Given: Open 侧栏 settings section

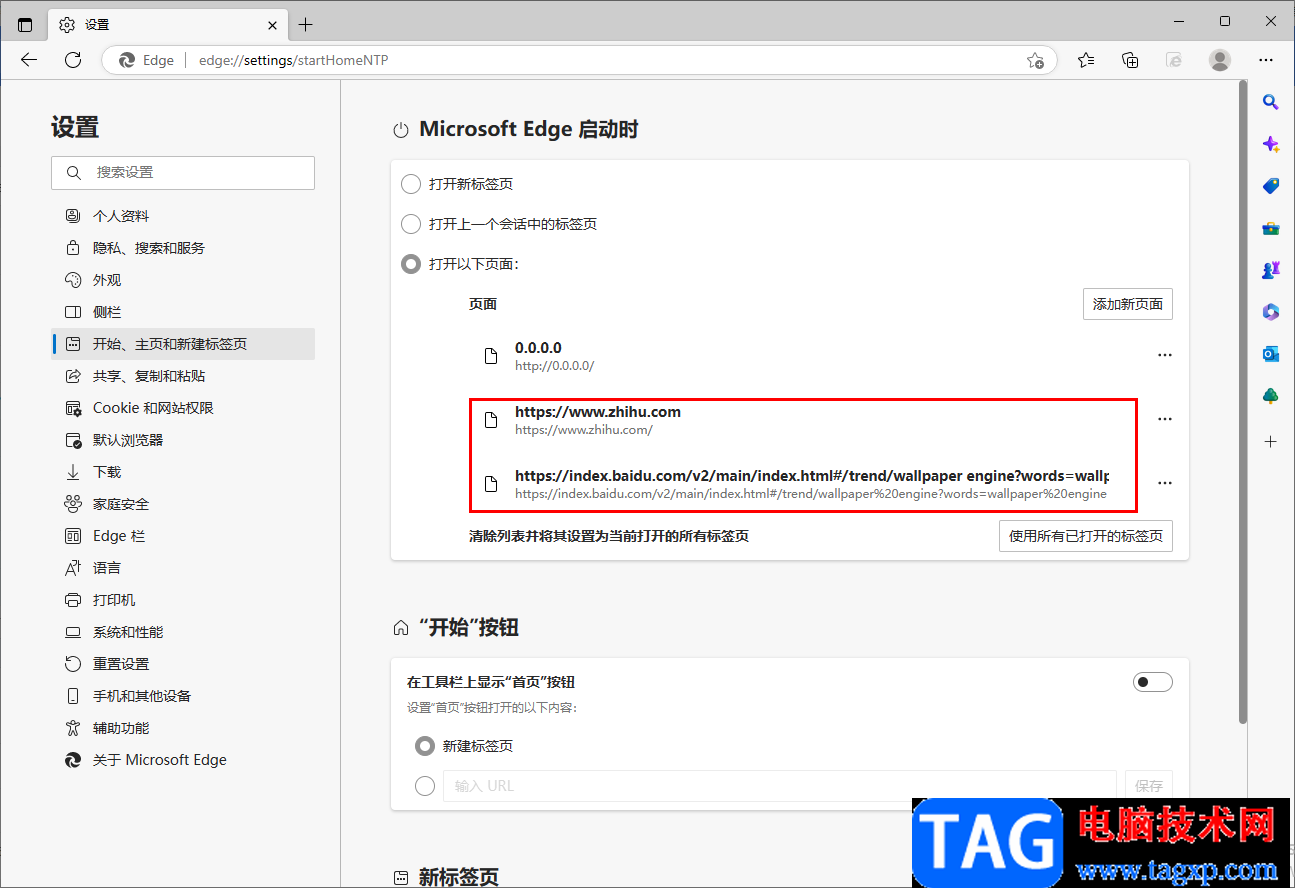Looking at the screenshot, I should [183, 312].
